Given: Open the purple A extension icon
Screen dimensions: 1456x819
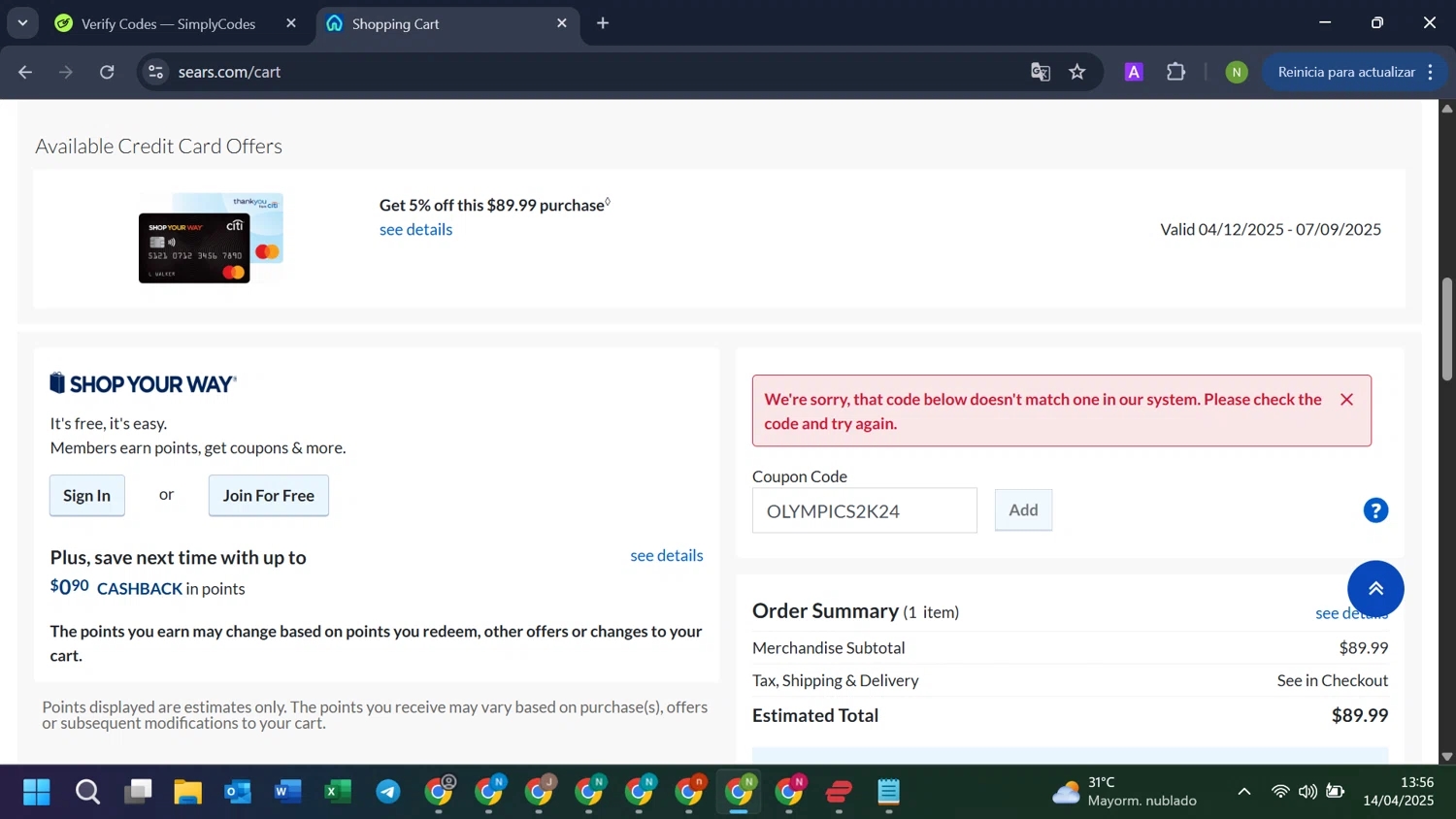Looking at the screenshot, I should click(x=1134, y=72).
